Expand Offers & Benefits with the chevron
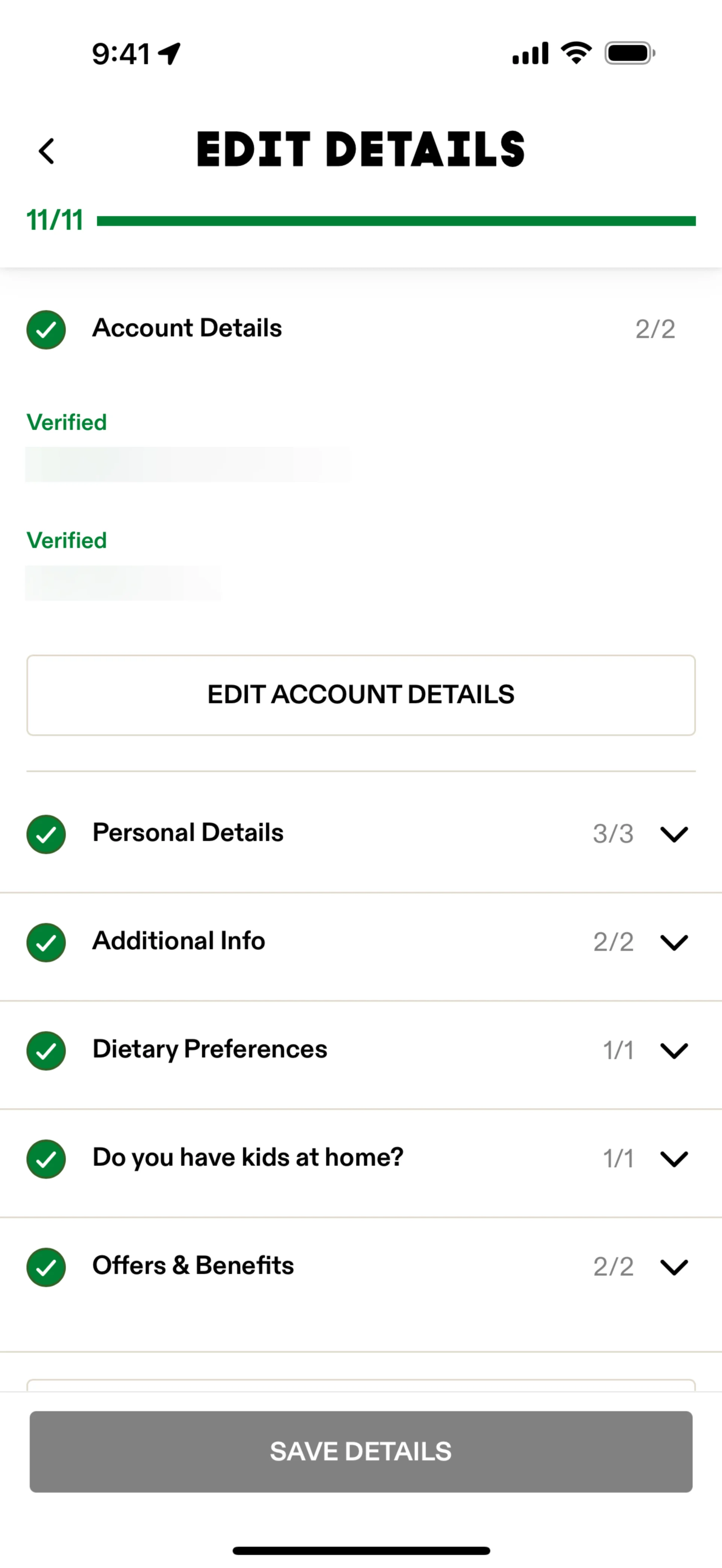 coord(674,1267)
